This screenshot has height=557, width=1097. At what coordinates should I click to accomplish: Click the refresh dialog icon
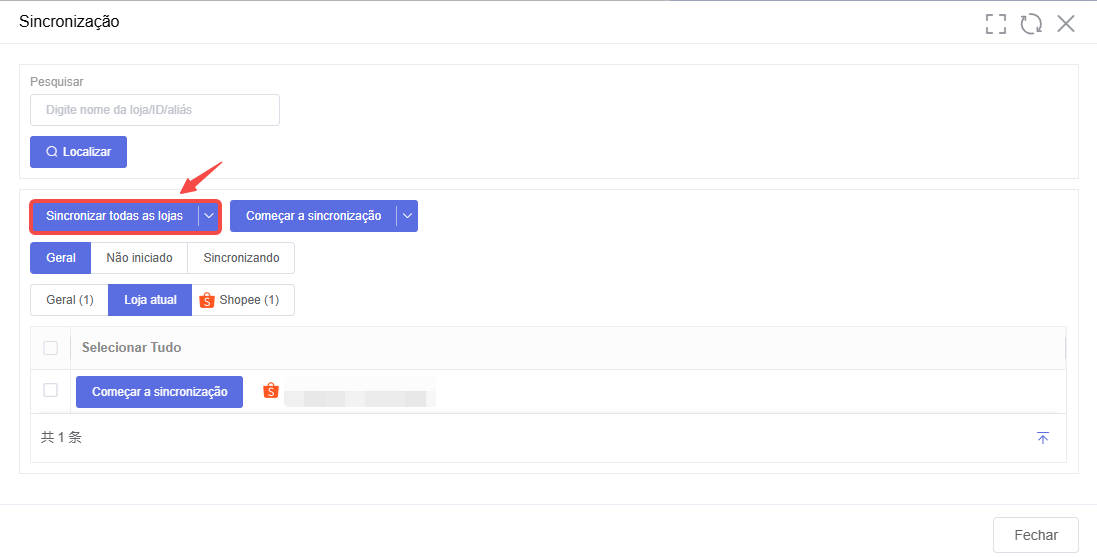pyautogui.click(x=1031, y=24)
